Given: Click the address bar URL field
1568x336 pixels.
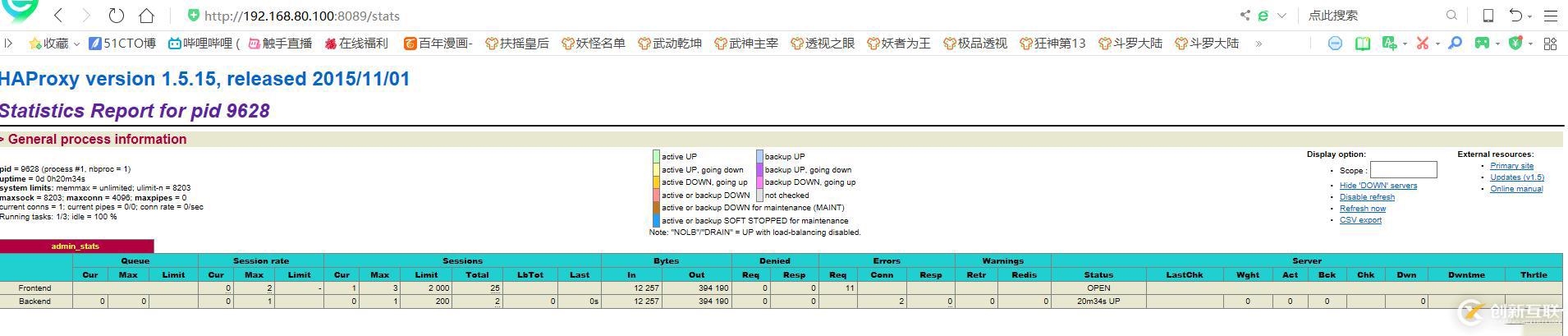Looking at the screenshot, I should click(706, 15).
